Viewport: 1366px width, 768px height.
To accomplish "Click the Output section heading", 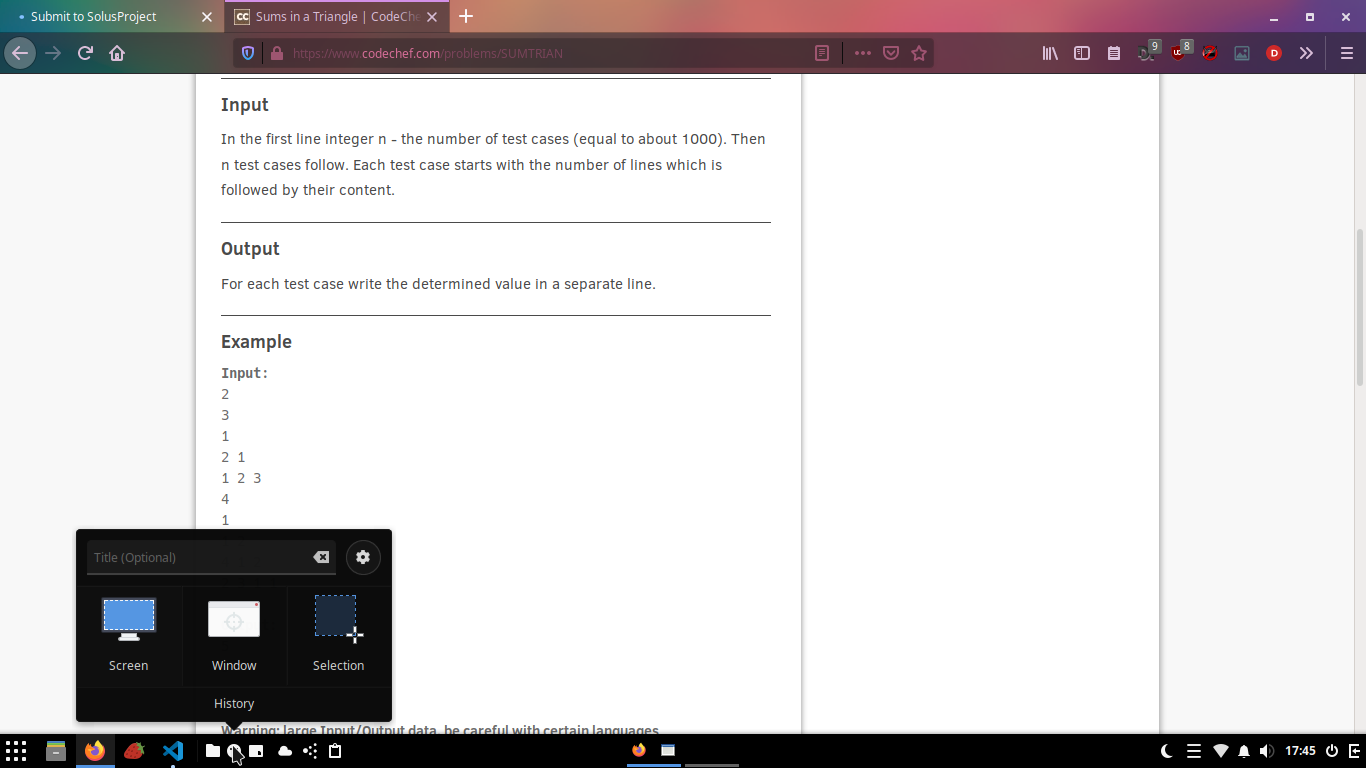I will pyautogui.click(x=250, y=249).
